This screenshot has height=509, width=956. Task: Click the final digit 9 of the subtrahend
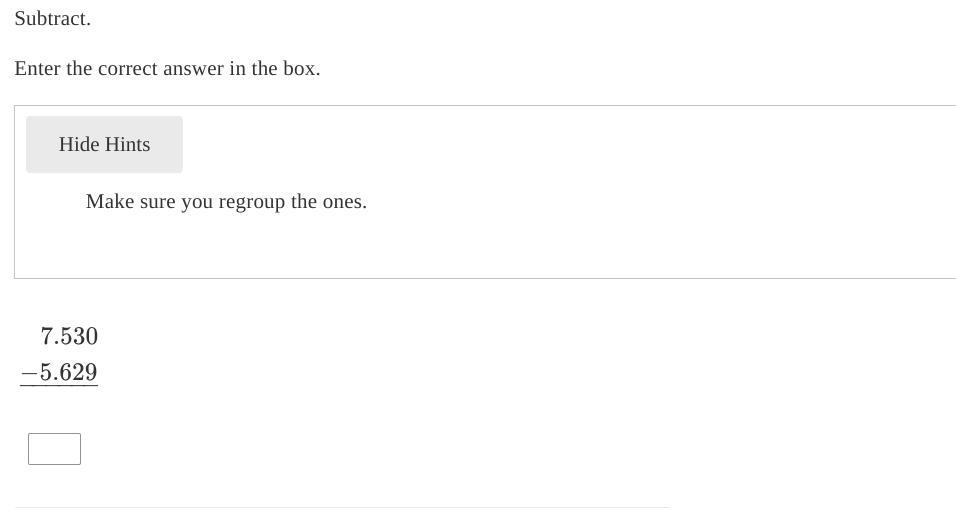(92, 373)
